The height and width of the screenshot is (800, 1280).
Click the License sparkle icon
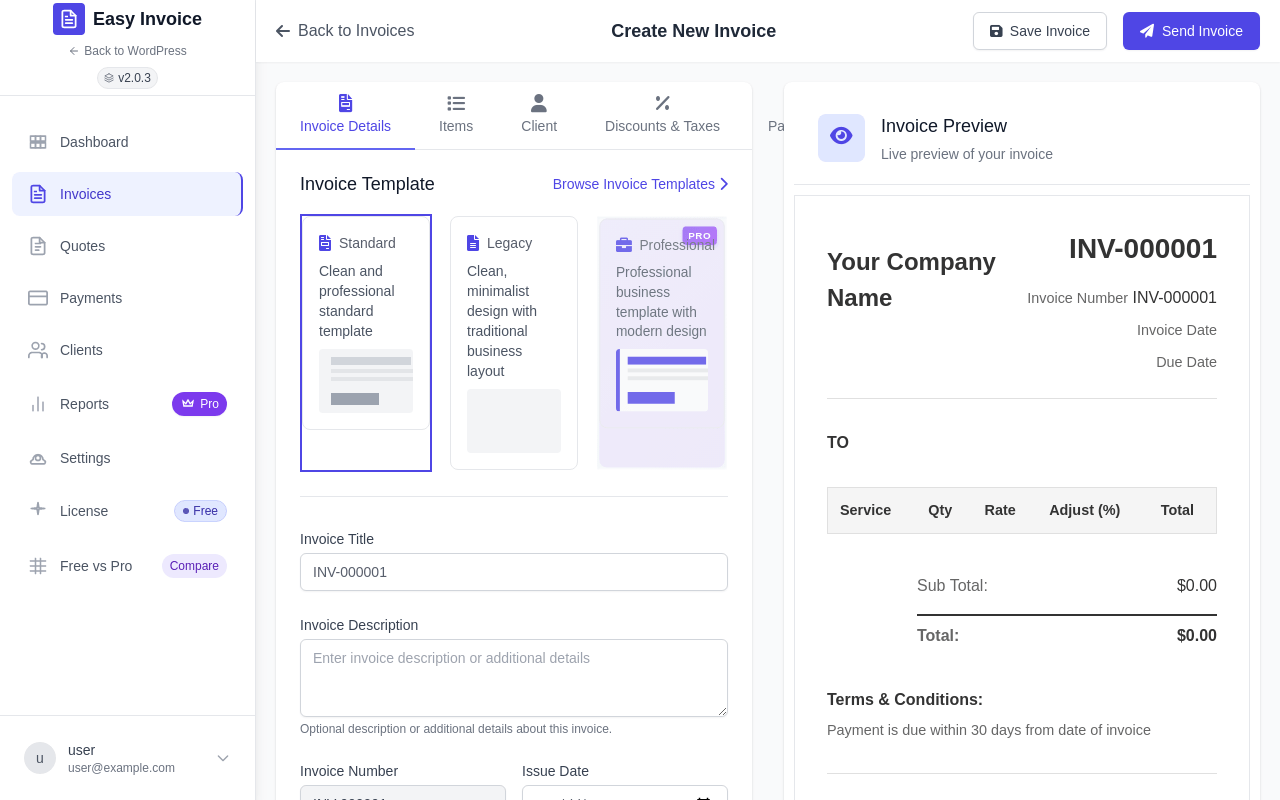[38, 509]
